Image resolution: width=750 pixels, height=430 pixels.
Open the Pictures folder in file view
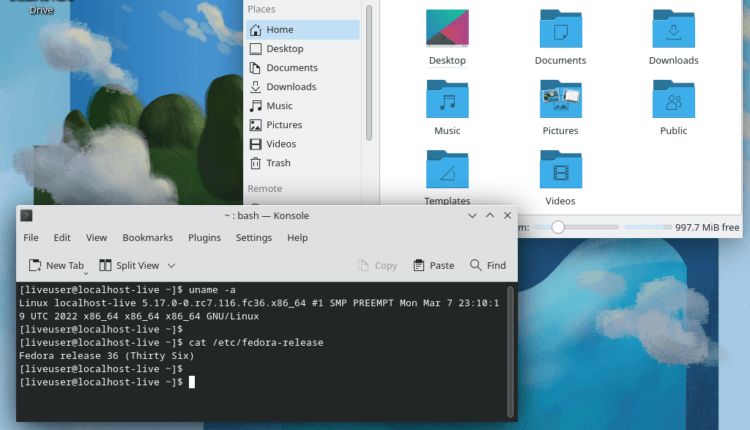point(560,99)
